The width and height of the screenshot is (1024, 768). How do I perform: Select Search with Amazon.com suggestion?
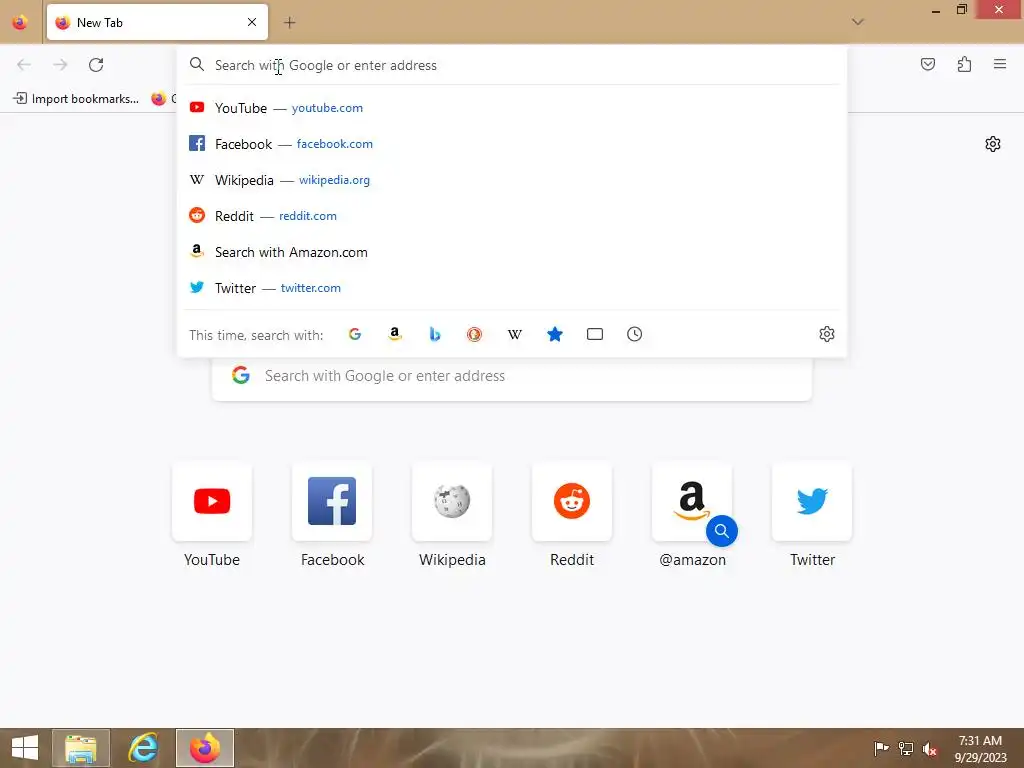tap(512, 252)
